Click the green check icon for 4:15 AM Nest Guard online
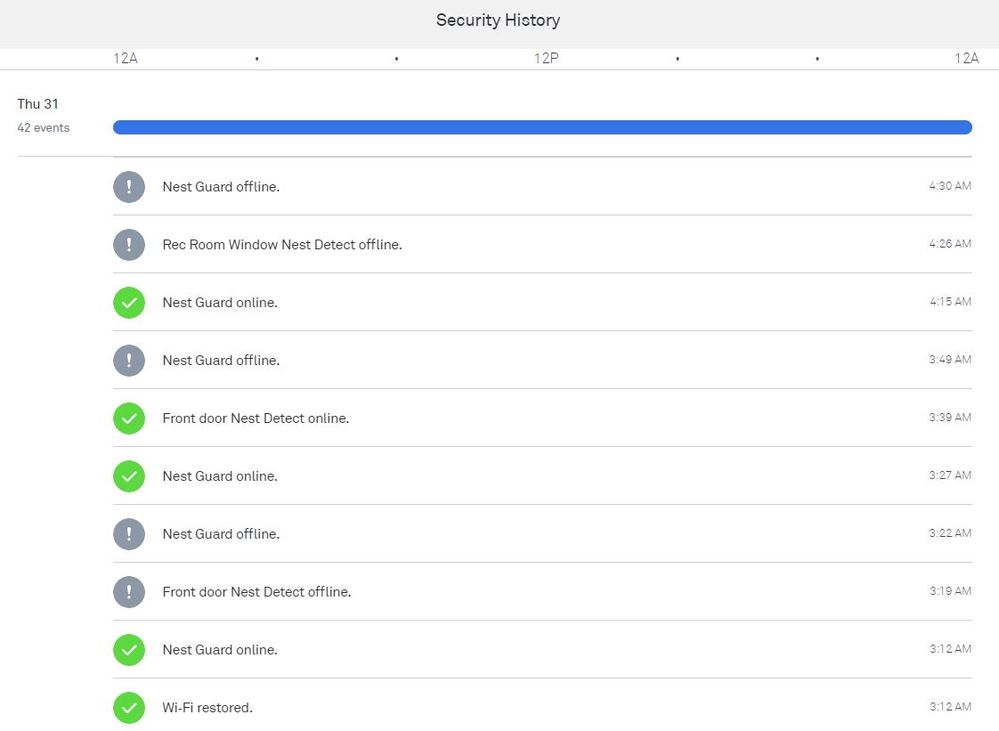This screenshot has width=999, height=731. click(129, 303)
